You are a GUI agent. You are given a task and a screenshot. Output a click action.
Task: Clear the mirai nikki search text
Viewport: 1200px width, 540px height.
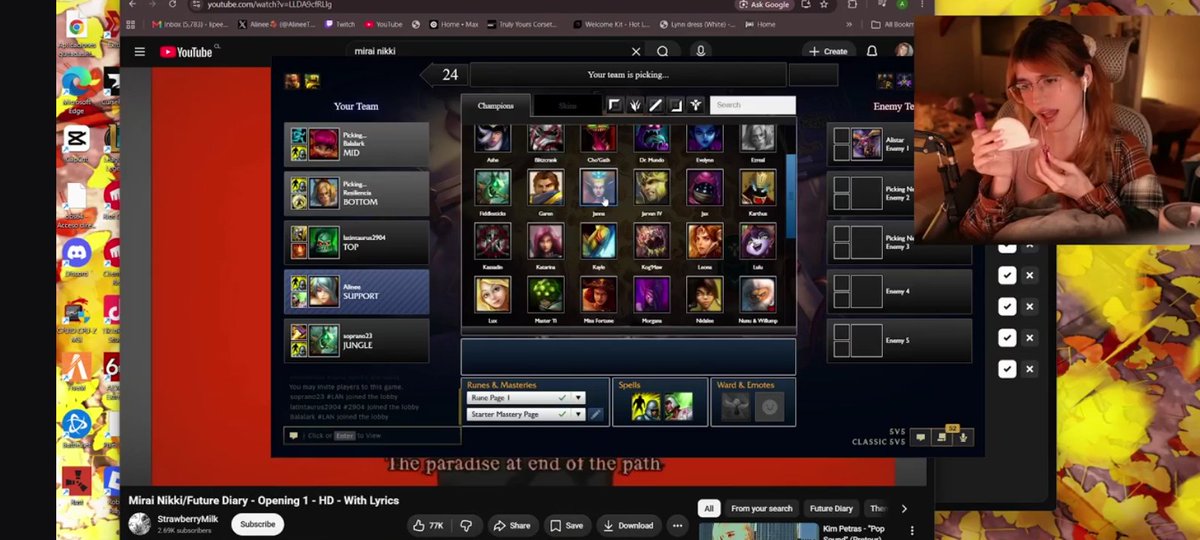636,51
